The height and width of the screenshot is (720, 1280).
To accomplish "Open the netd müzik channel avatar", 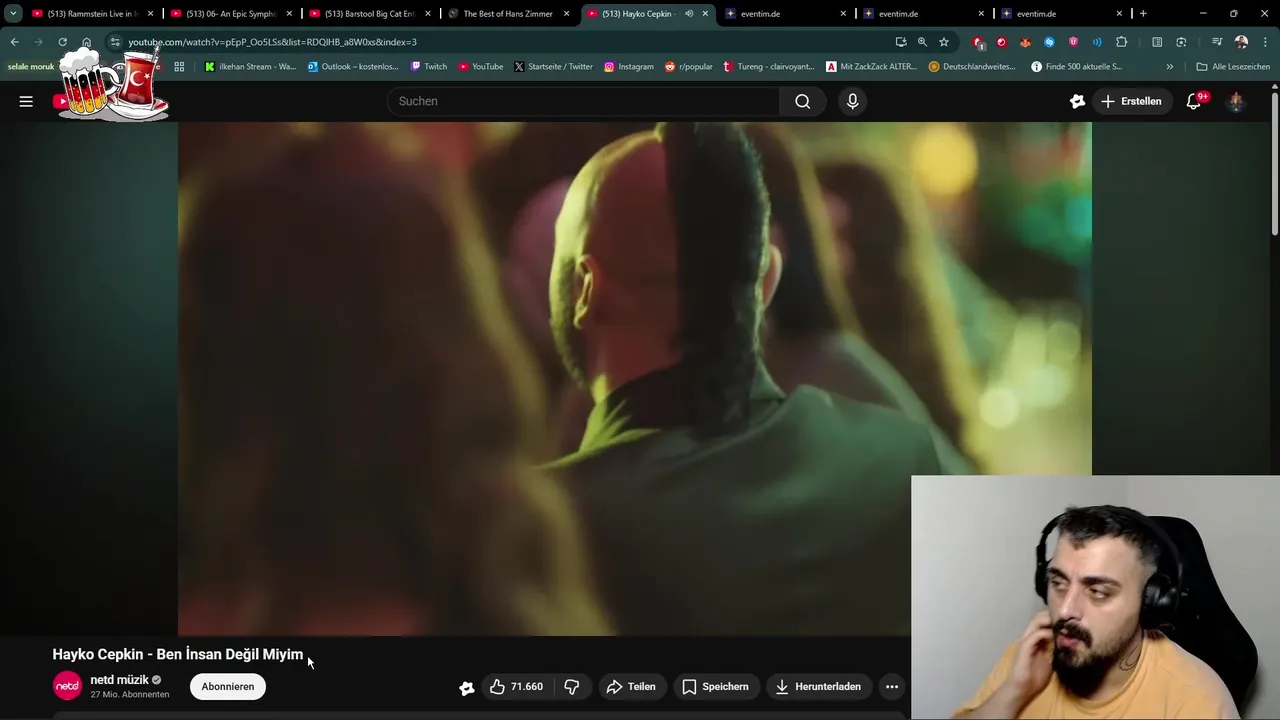I will pyautogui.click(x=67, y=686).
